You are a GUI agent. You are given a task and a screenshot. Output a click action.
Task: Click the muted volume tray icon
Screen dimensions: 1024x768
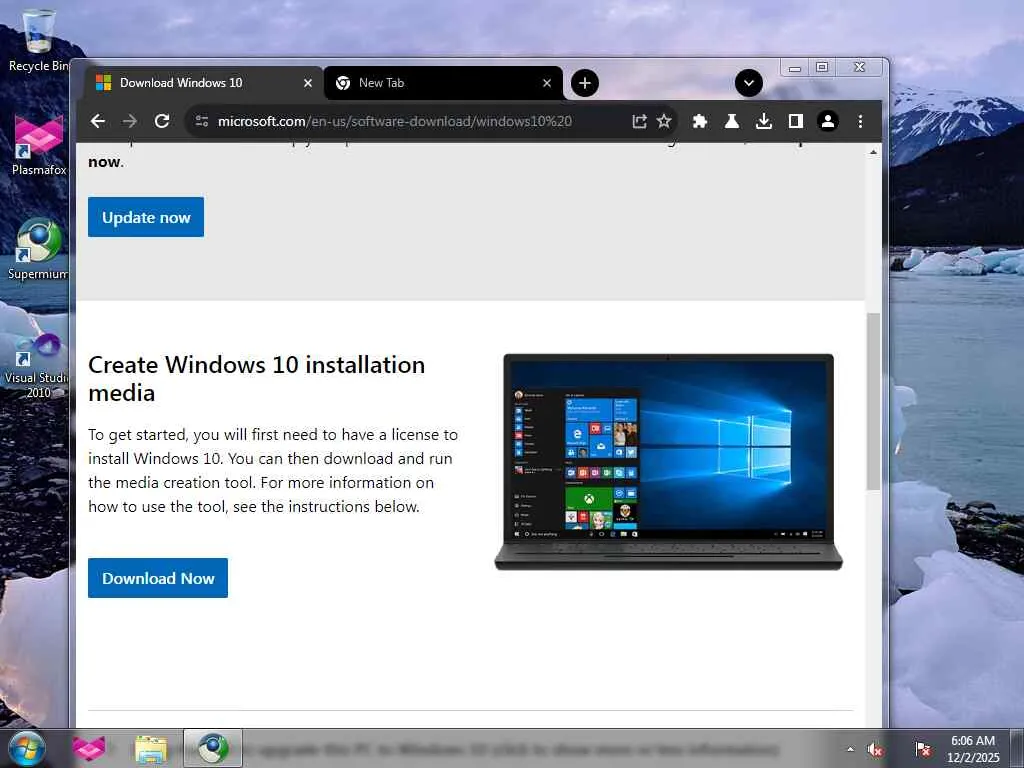(x=875, y=749)
